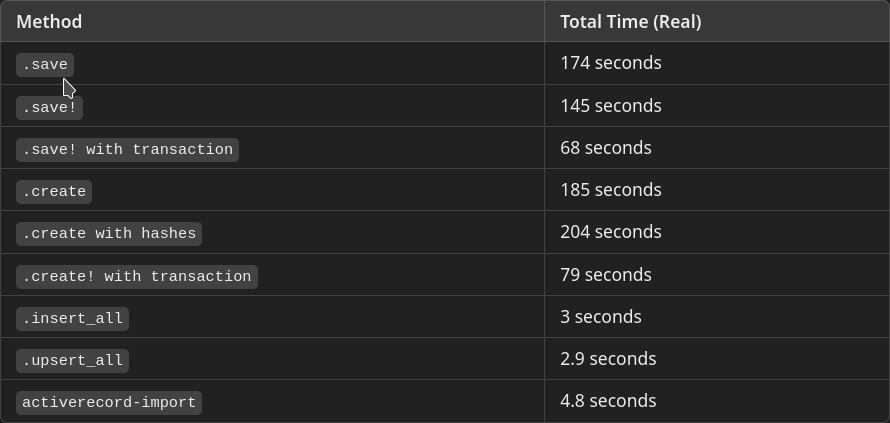Viewport: 890px width, 423px height.
Task: Click the 204 seconds cell
Action: (610, 232)
